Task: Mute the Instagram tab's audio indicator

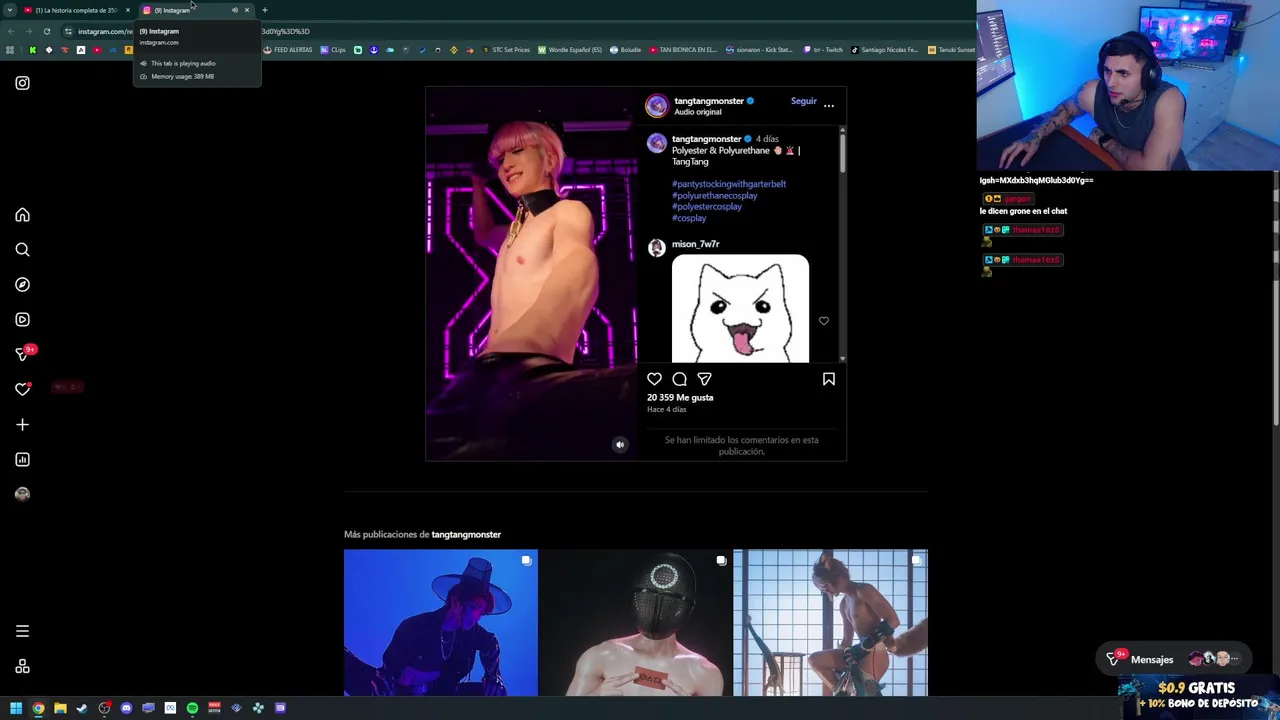Action: pyautogui.click(x=234, y=10)
